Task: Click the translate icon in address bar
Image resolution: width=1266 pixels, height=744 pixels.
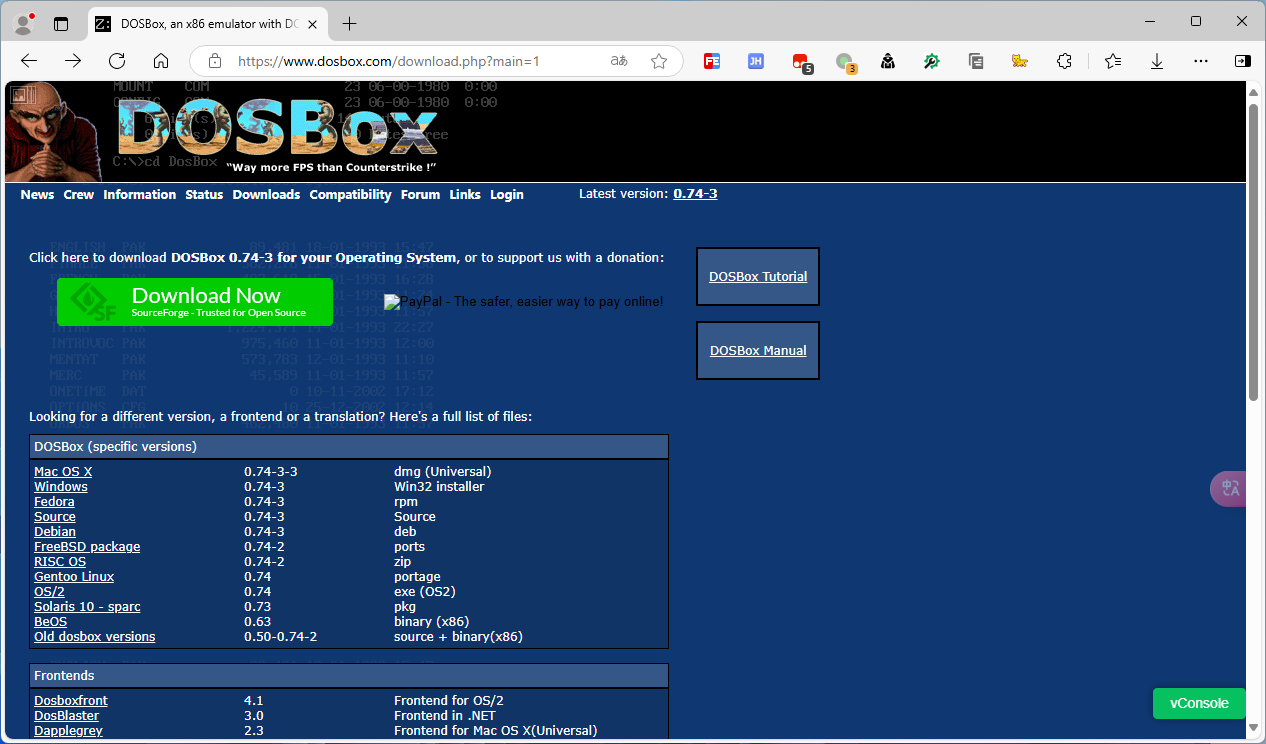Action: click(619, 61)
